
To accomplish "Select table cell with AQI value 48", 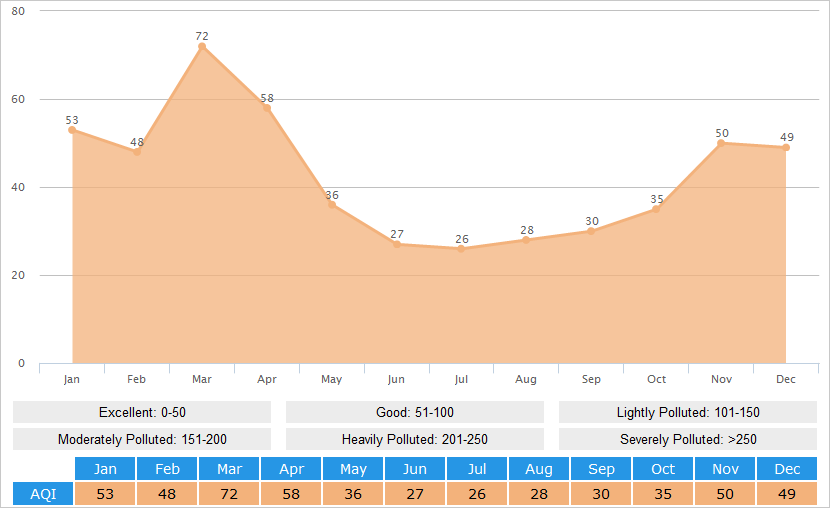I will point(167,494).
